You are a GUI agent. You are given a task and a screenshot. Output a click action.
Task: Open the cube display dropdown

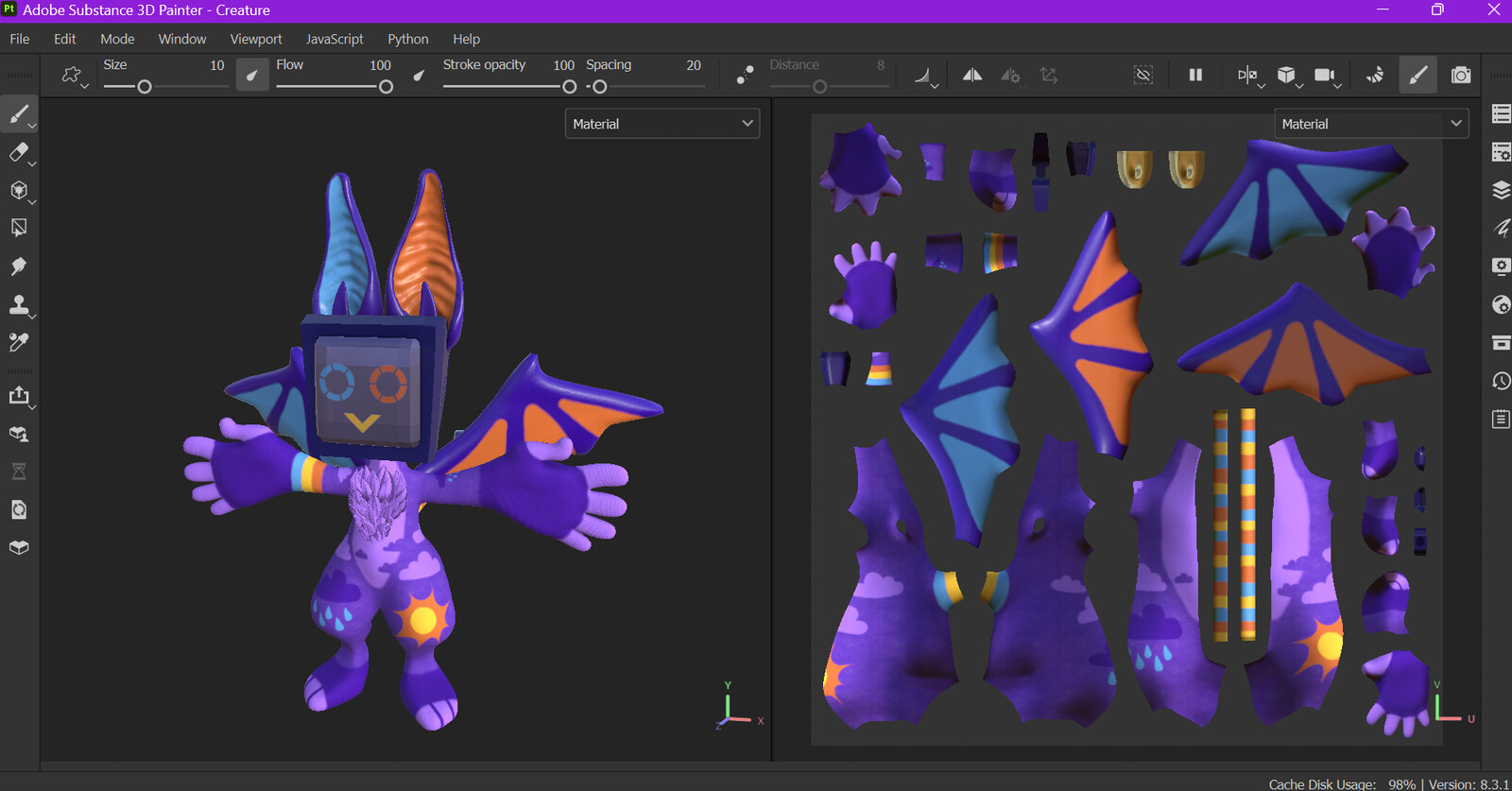(x=1289, y=76)
